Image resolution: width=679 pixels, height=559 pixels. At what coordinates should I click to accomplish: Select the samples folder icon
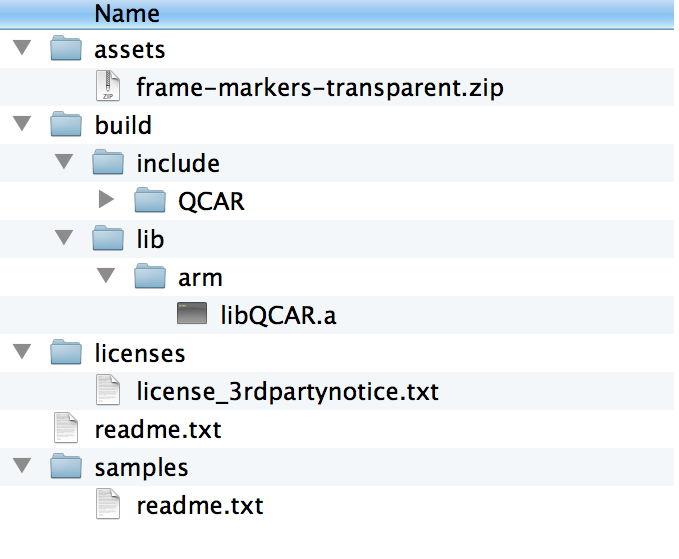(66, 466)
